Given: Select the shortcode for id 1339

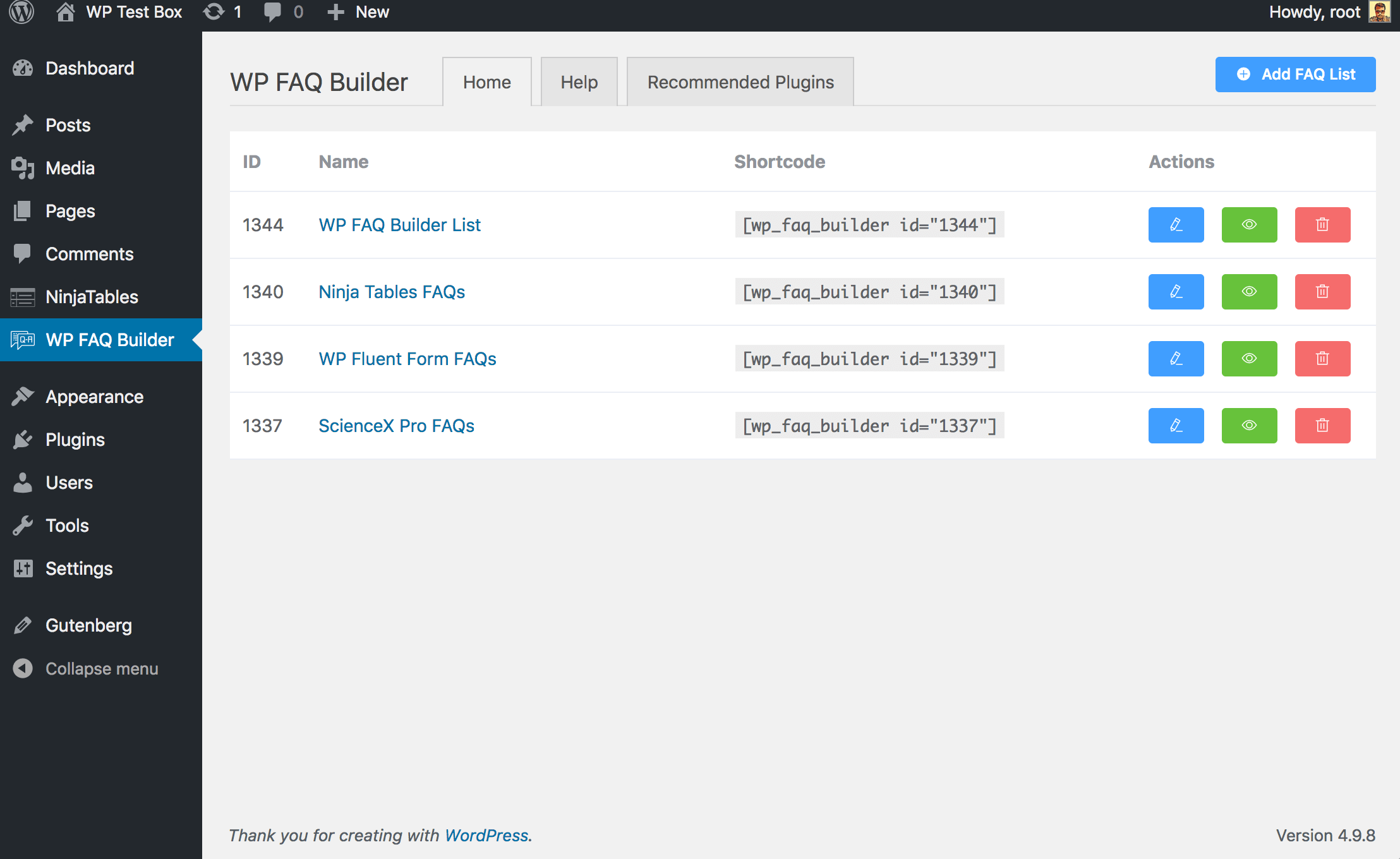Looking at the screenshot, I should point(869,359).
